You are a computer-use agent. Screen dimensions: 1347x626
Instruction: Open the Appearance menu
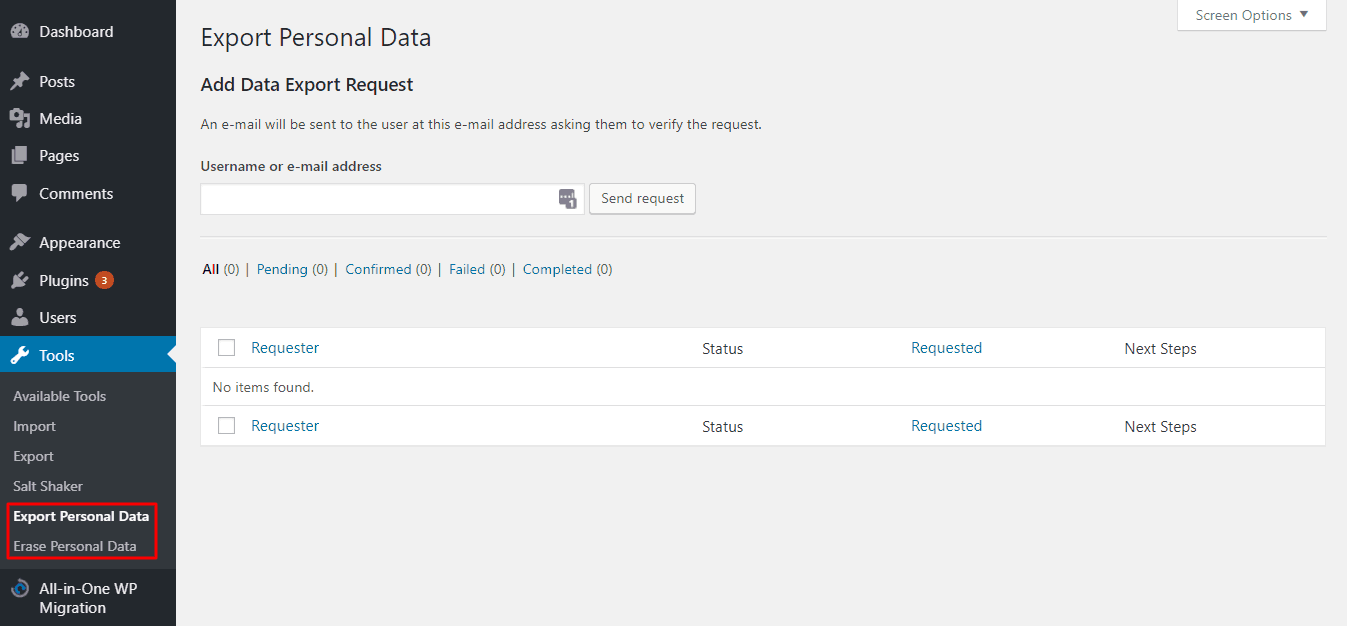pos(80,243)
